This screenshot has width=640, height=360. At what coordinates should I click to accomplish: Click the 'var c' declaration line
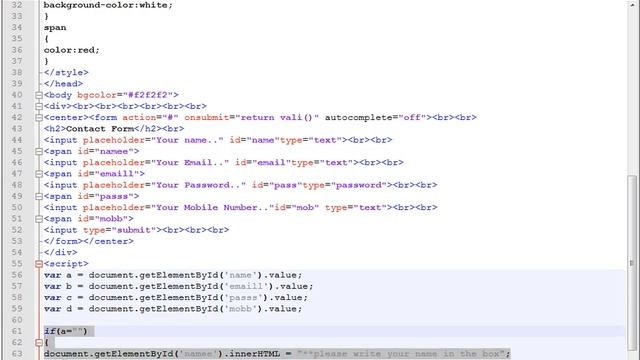click(x=176, y=298)
